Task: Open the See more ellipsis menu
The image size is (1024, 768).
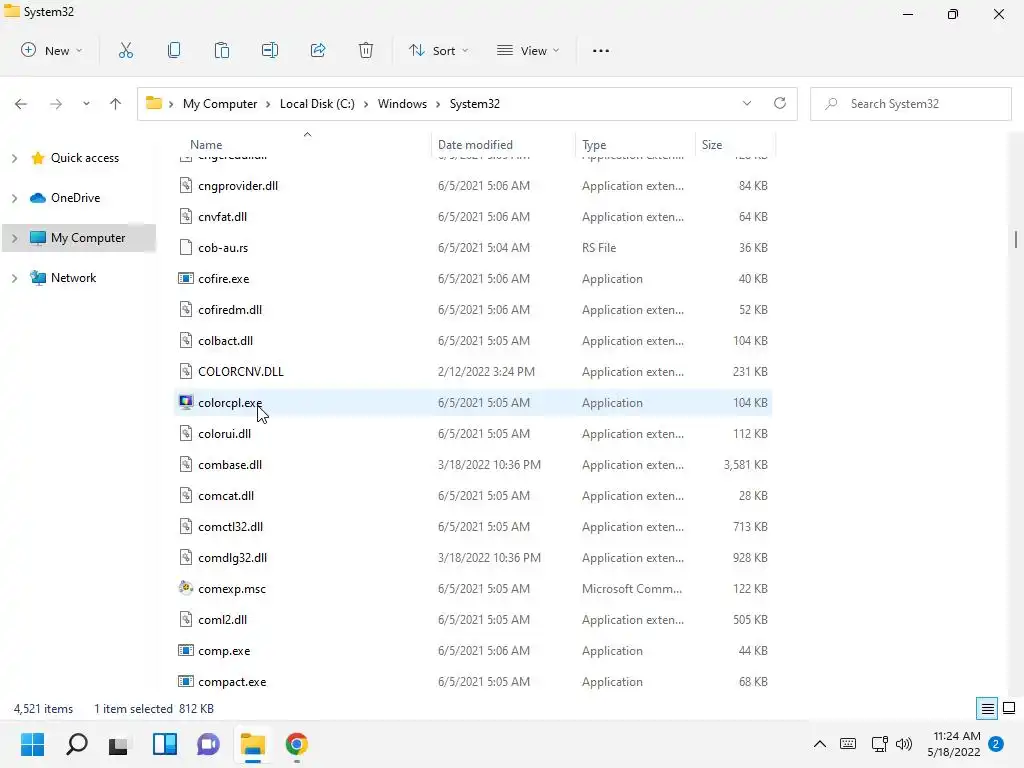Action: tap(601, 50)
